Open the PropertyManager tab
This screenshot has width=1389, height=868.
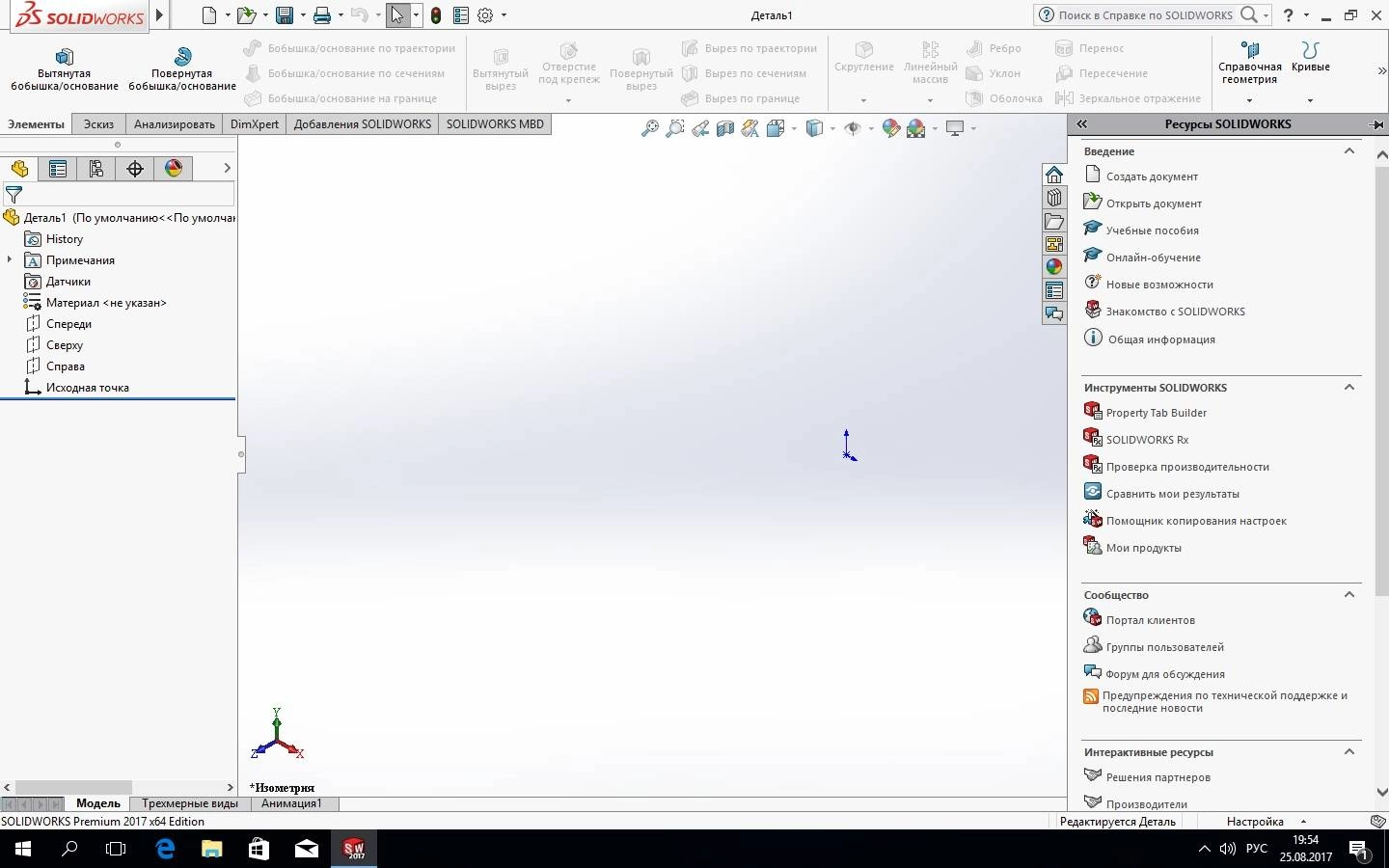(x=58, y=169)
